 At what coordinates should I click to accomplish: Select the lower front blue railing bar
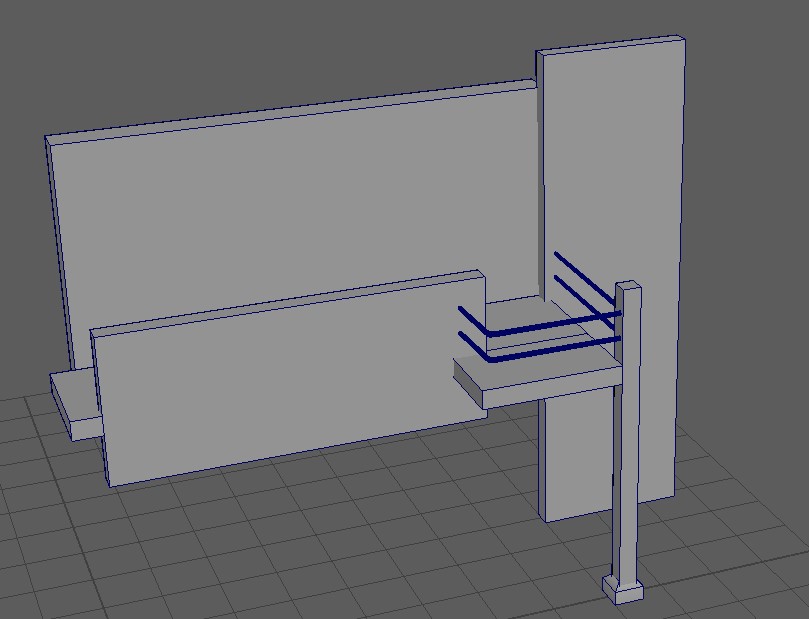(x=539, y=350)
